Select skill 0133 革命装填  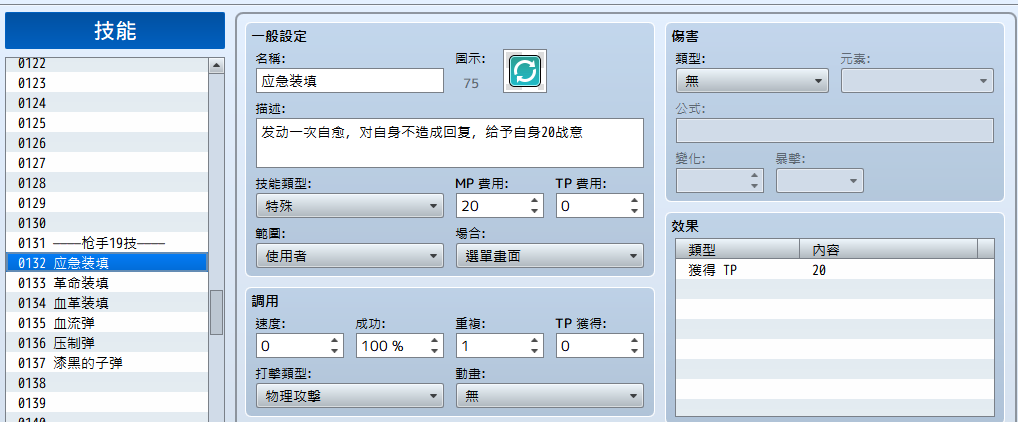coord(106,283)
